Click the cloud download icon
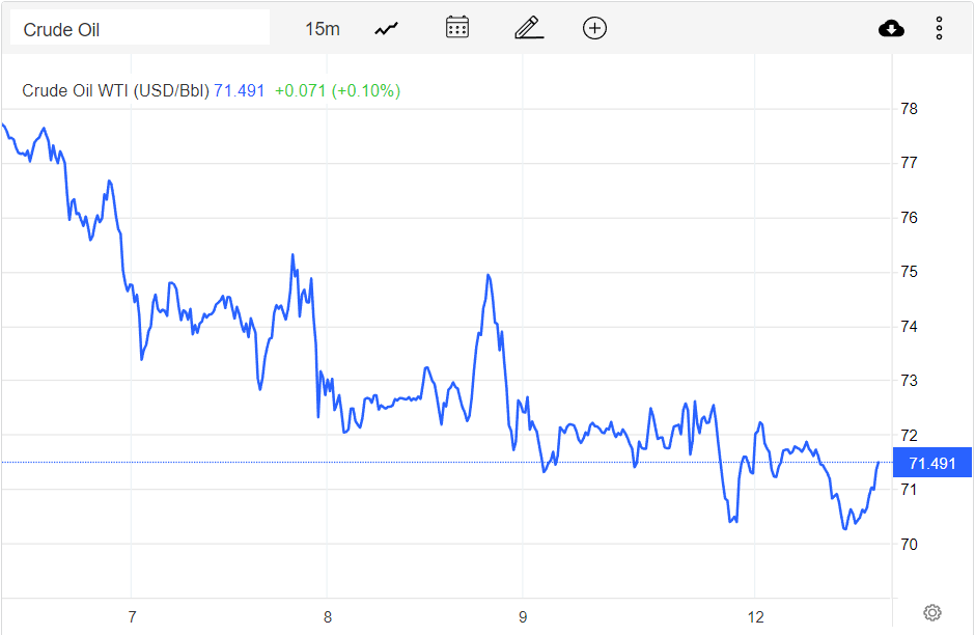This screenshot has height=635, width=977. point(891,28)
